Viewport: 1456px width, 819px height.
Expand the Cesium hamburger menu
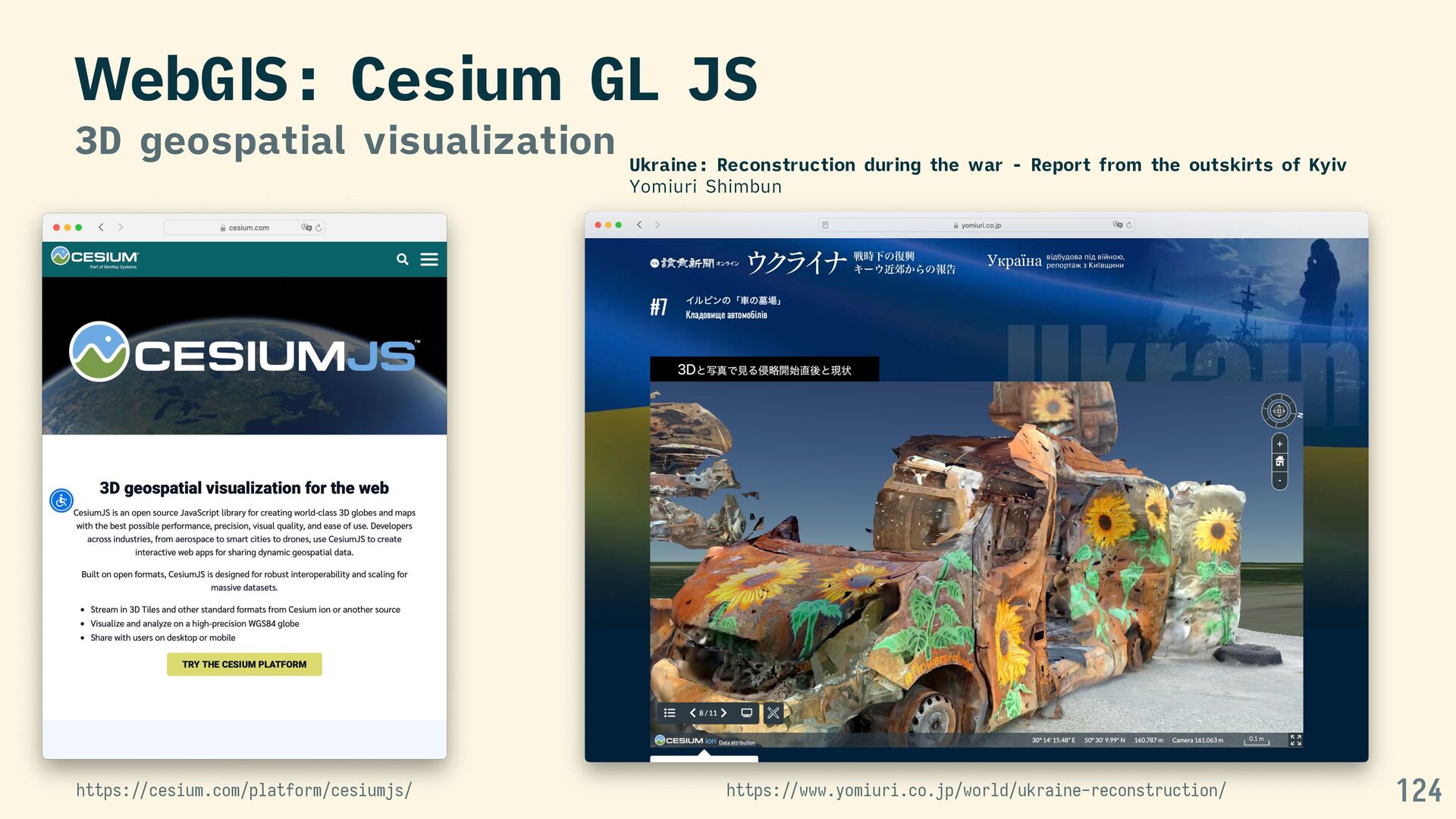click(x=429, y=259)
